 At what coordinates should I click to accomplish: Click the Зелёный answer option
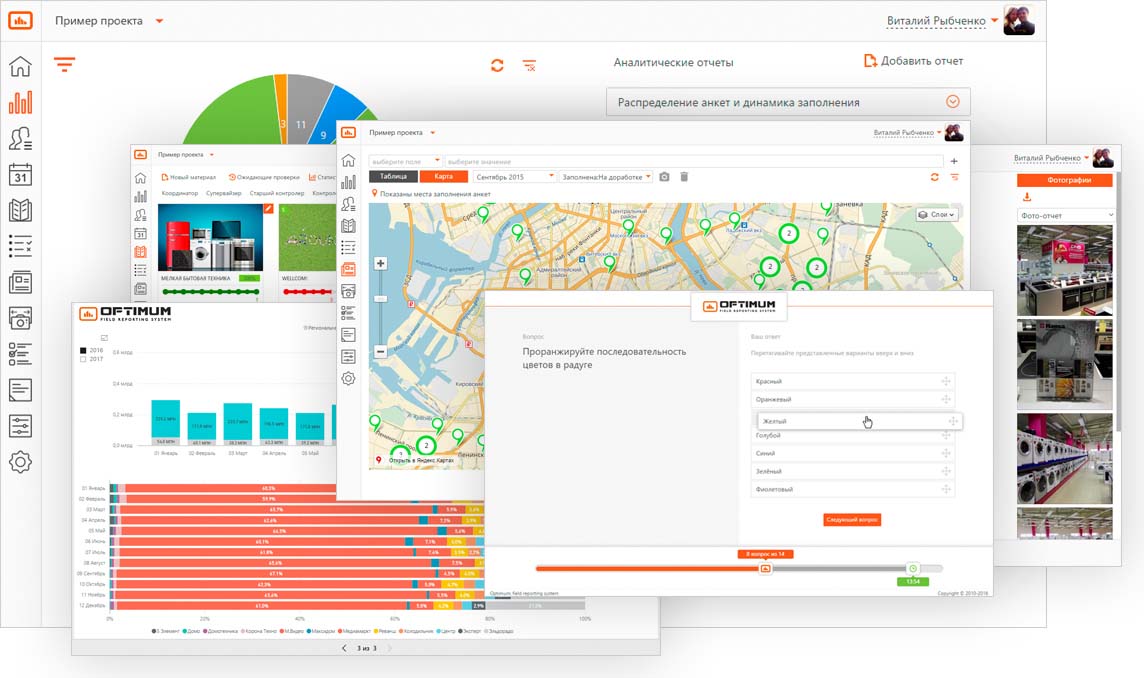pyautogui.click(x=852, y=471)
